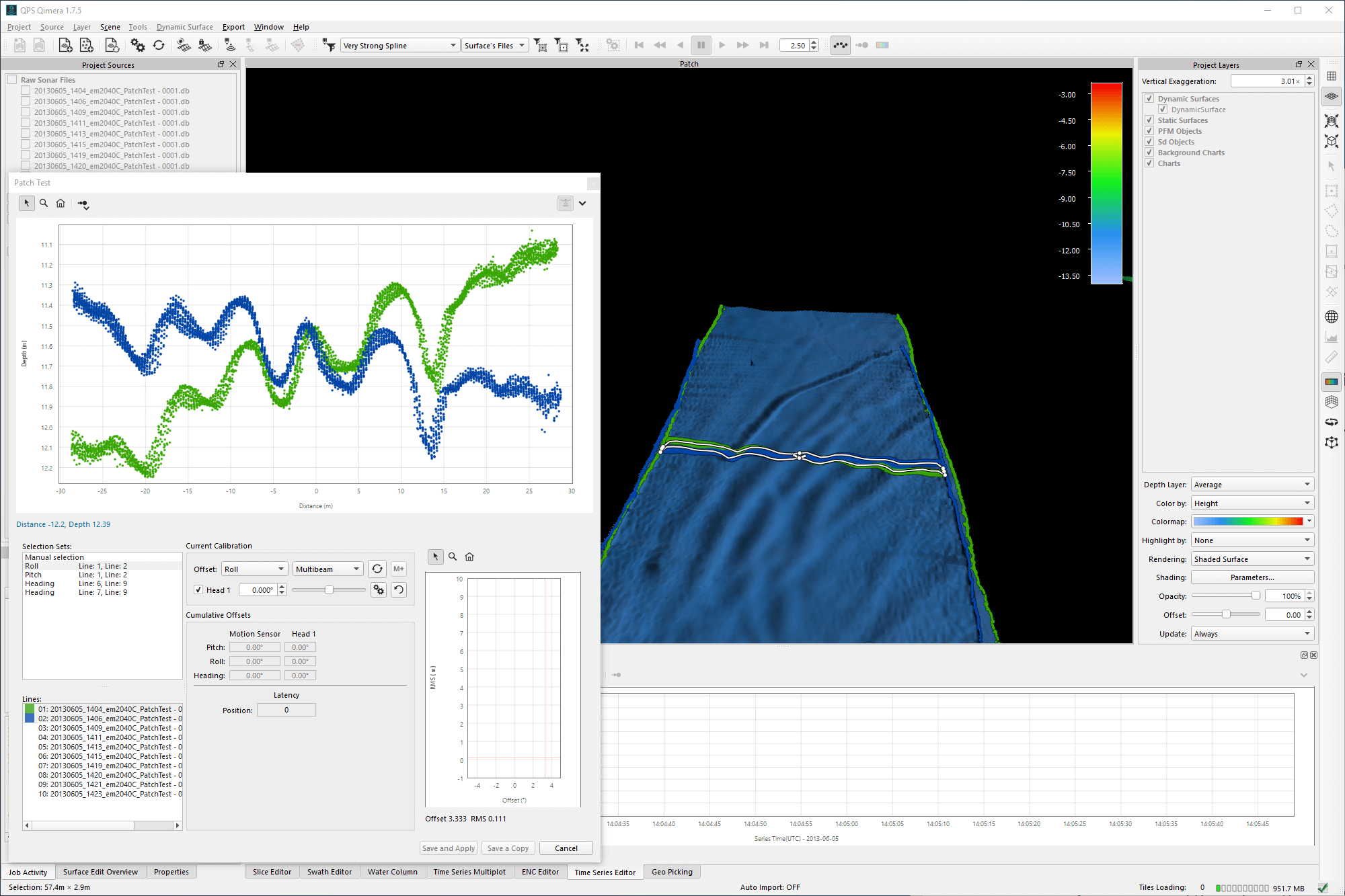1345x896 pixels.
Task: Open the Rendering dropdown showing Shaded Surface
Action: pos(1252,559)
